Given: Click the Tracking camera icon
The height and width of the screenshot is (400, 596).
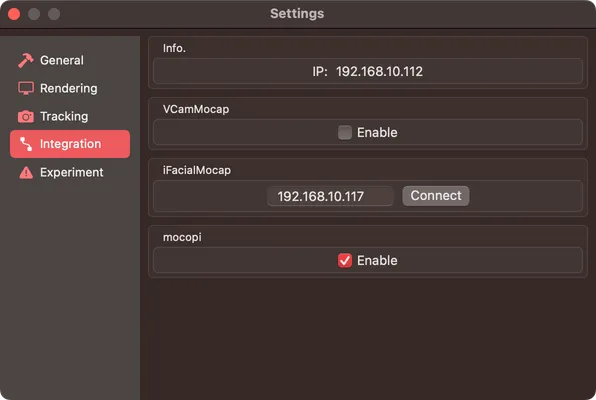Looking at the screenshot, I should pyautogui.click(x=26, y=116).
